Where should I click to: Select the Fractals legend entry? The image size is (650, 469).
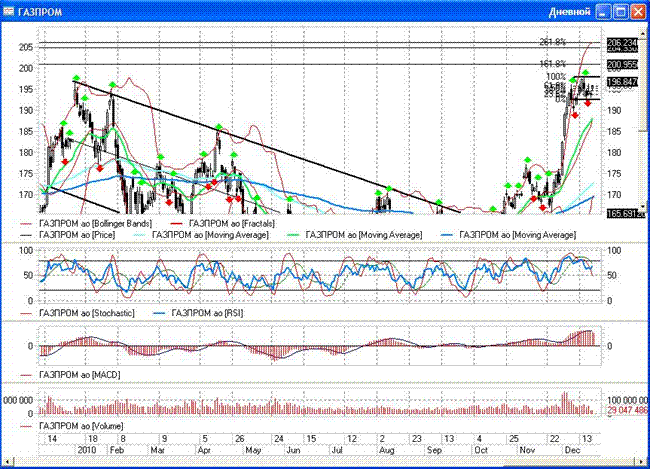tap(223, 224)
